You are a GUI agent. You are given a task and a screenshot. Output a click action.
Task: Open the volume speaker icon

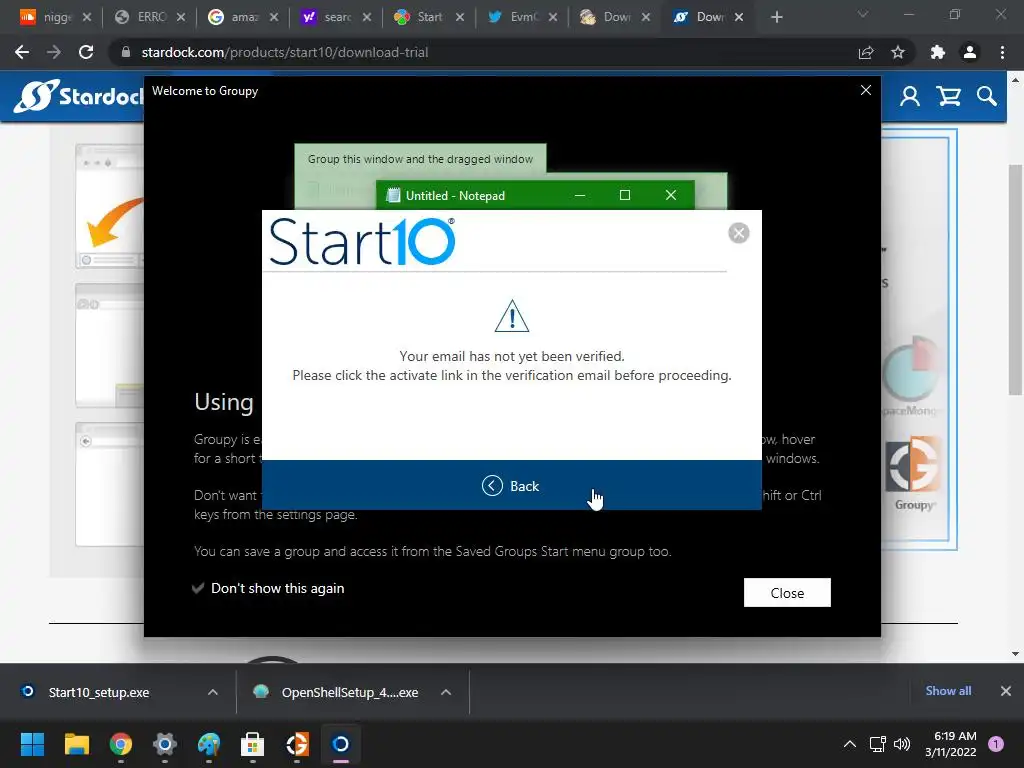coord(902,744)
